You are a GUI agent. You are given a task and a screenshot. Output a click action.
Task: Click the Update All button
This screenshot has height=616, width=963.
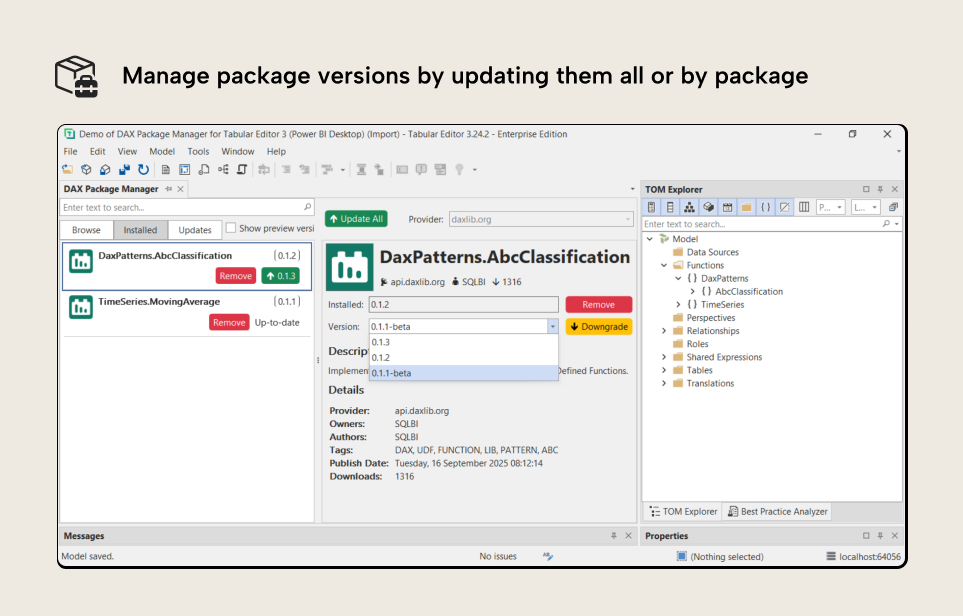pos(356,219)
